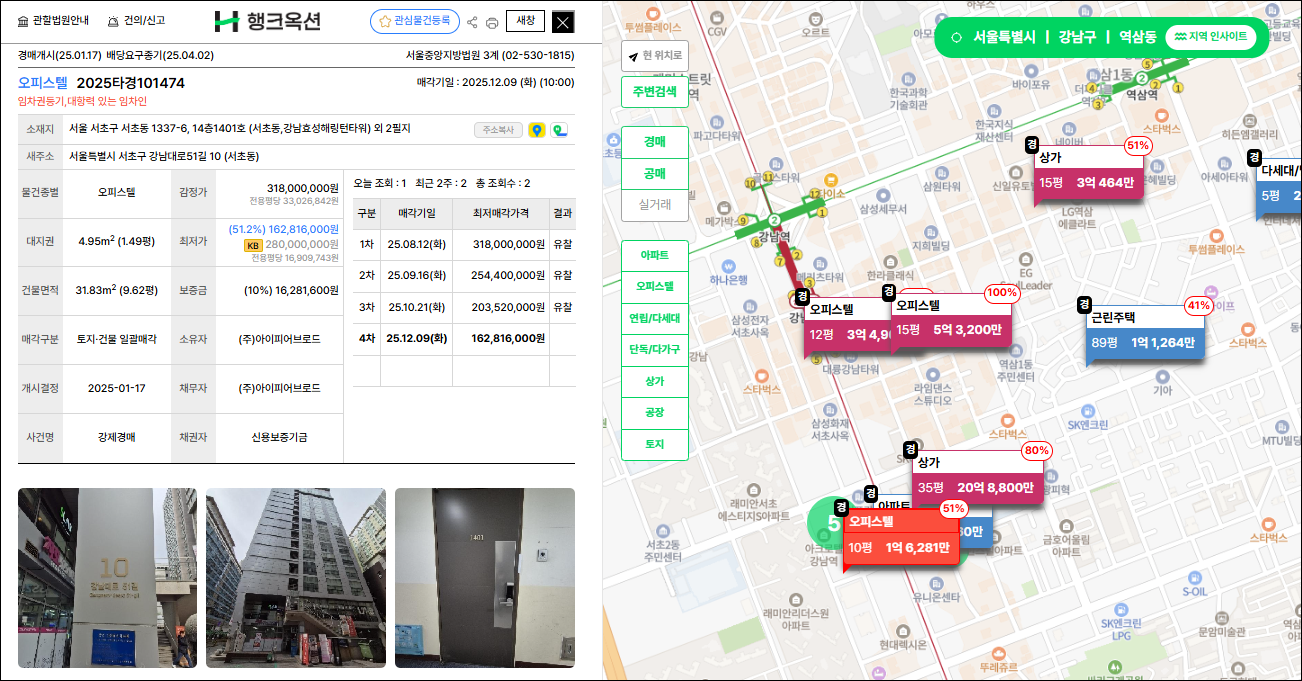This screenshot has width=1302, height=681.
Task: Select the 오피스텔 property type filter
Action: (655, 287)
